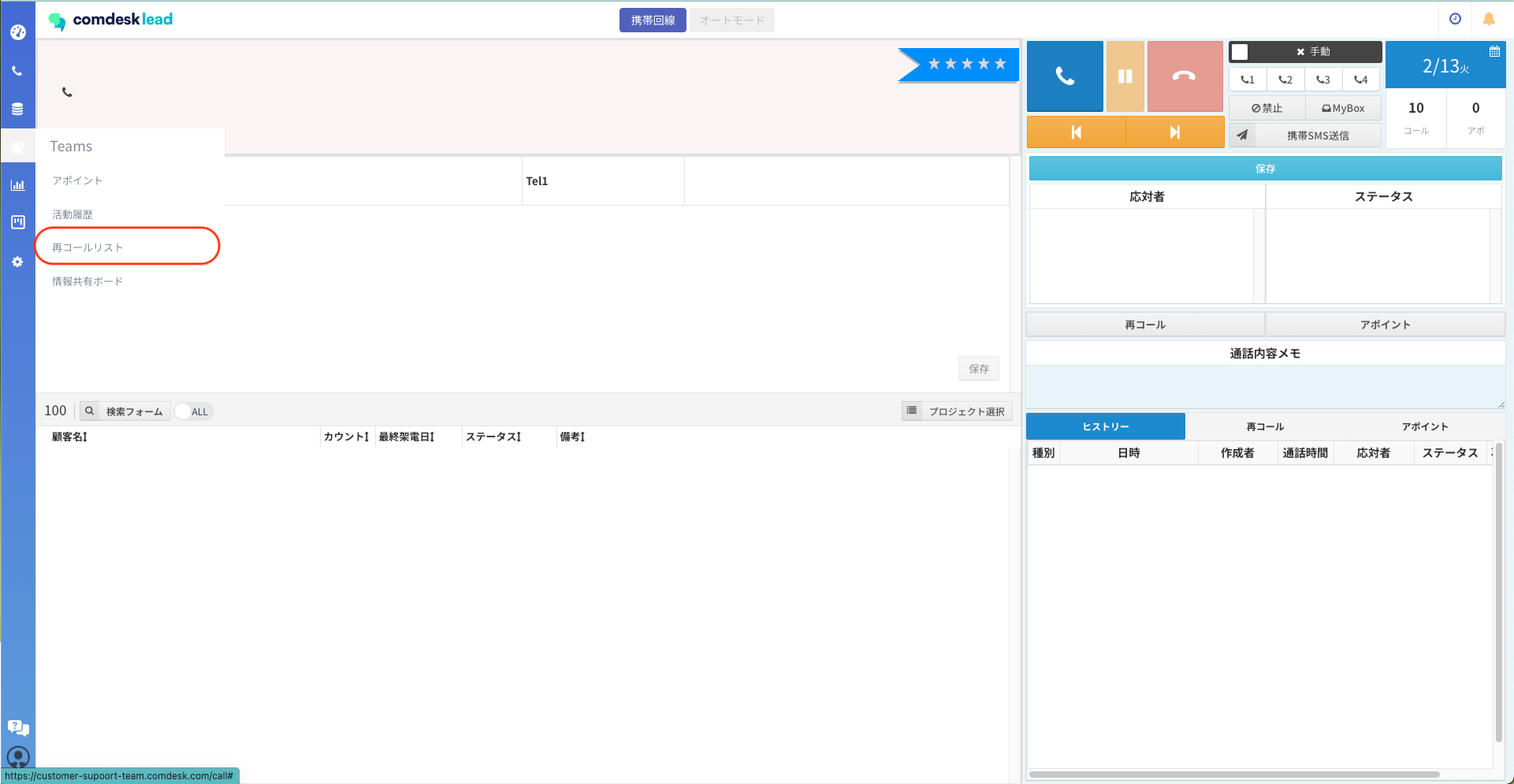
Task: Click in the 通話内容メモ text area
Action: (x=1264, y=386)
